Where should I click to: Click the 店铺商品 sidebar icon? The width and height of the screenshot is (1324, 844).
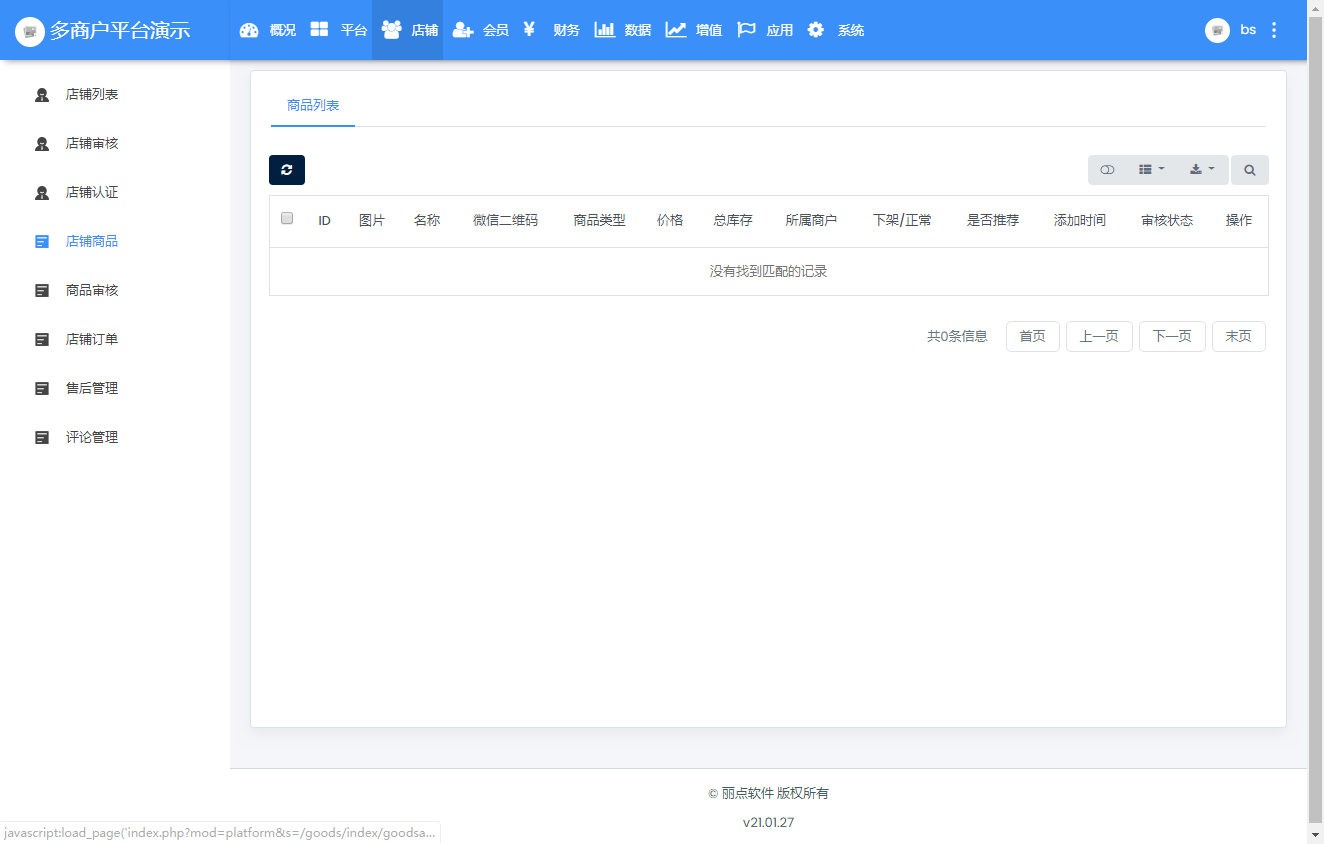coord(42,241)
